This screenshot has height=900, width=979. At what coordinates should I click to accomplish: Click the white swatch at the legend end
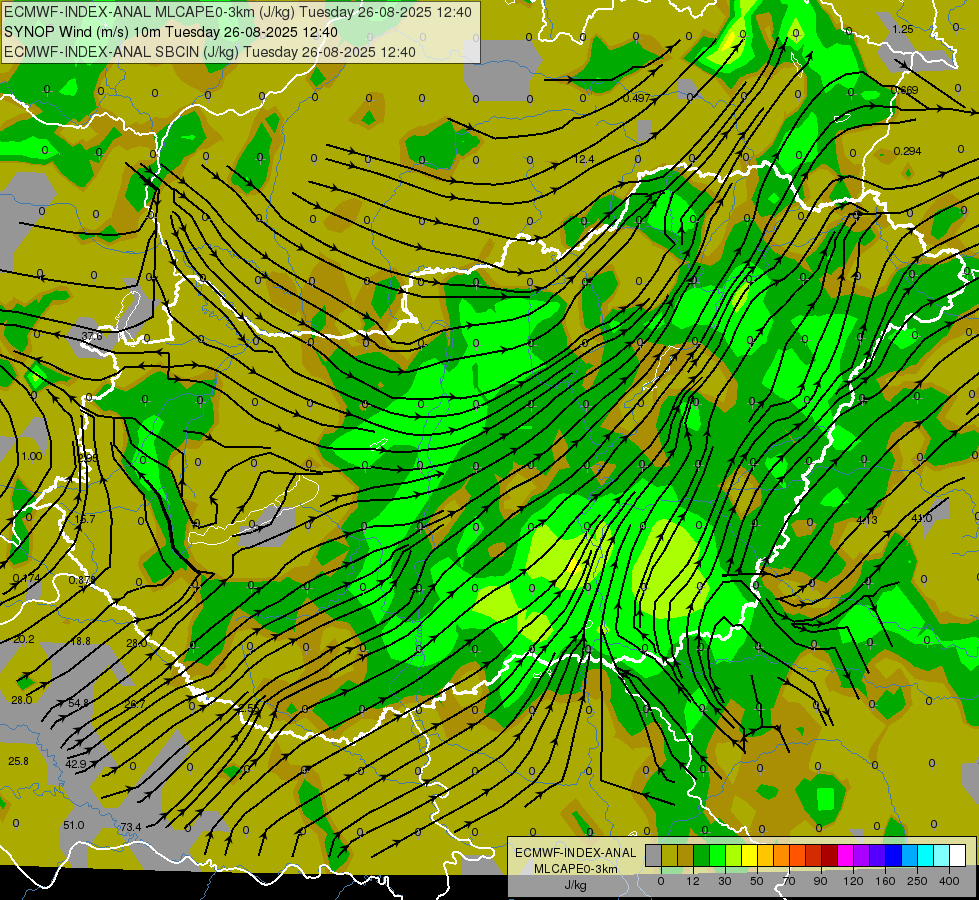(958, 855)
